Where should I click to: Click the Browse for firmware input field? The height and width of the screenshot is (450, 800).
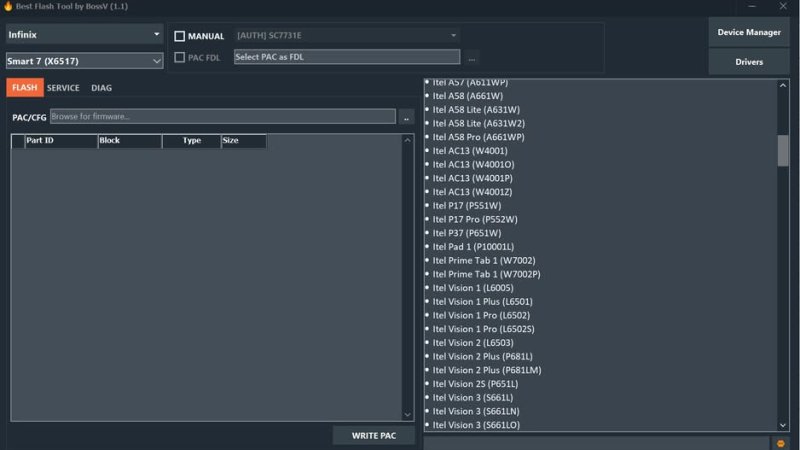coord(222,117)
